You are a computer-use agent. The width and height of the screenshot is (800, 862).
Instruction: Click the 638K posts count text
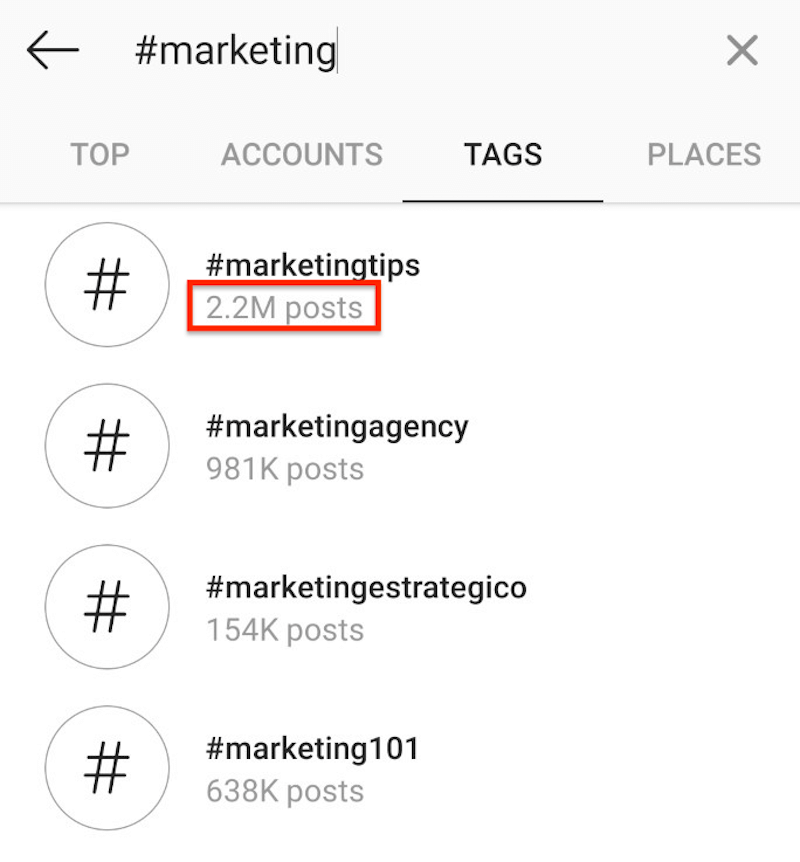click(285, 791)
